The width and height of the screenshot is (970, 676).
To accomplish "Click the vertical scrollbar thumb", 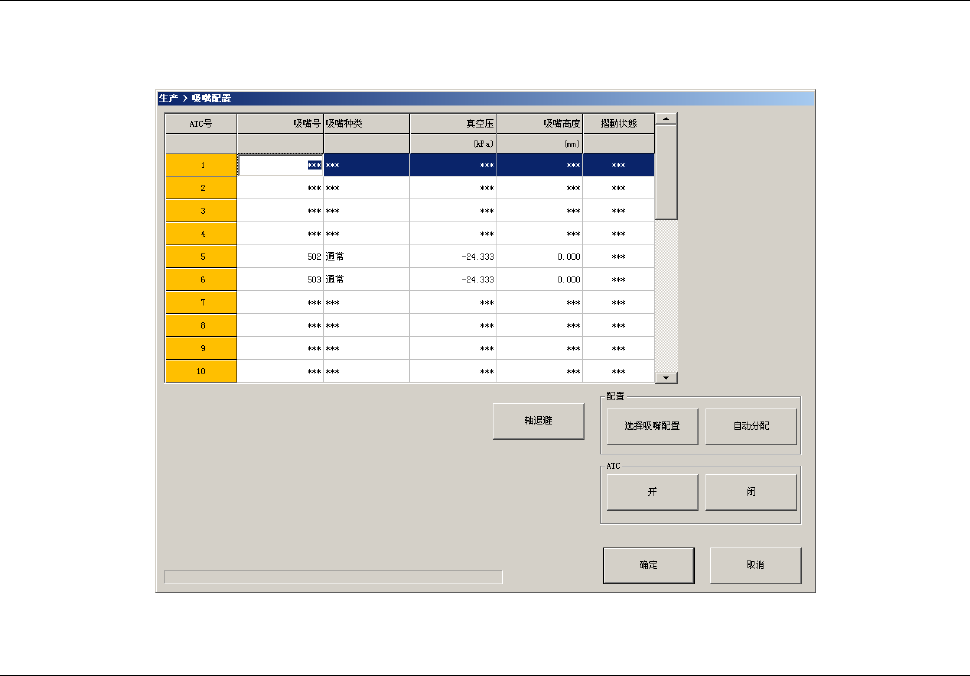I will point(666,172).
